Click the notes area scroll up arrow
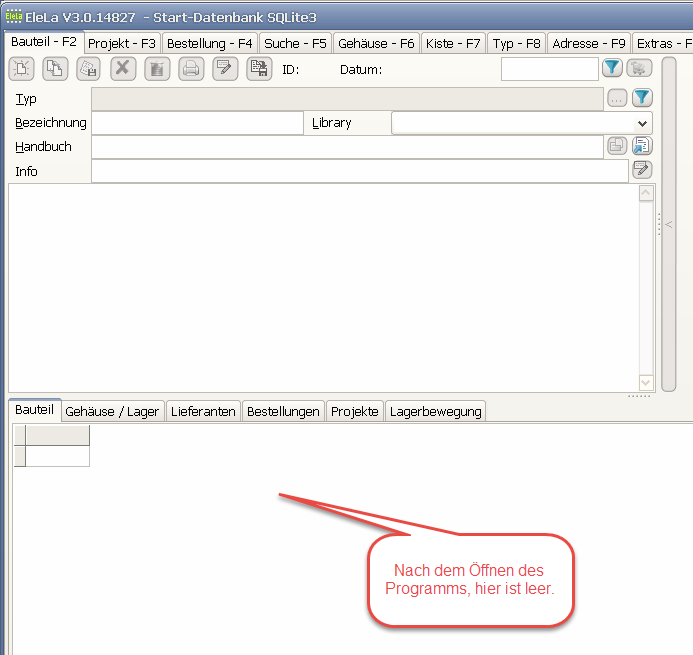This screenshot has height=655, width=693. pyautogui.click(x=646, y=193)
